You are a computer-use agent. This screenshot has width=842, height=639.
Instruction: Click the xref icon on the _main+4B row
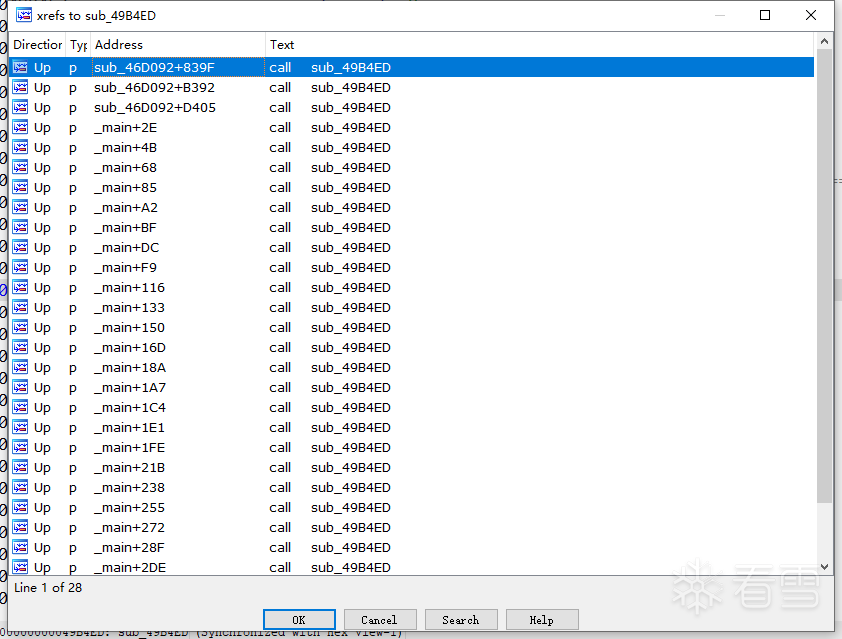pyautogui.click(x=20, y=147)
